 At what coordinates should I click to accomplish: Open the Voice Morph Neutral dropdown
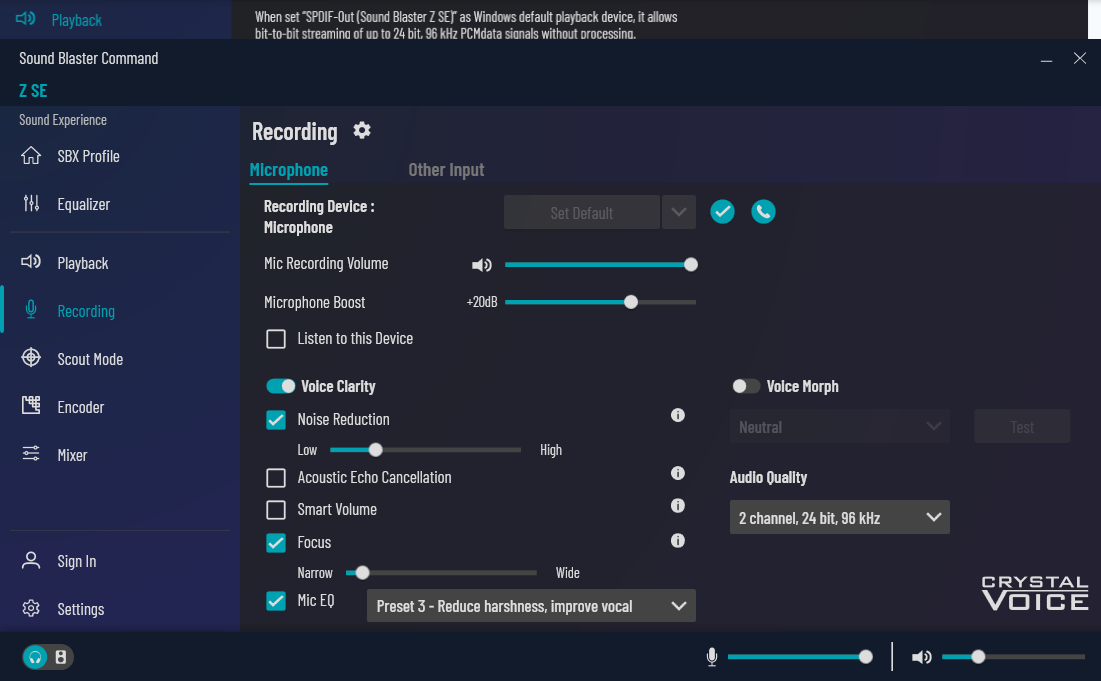(840, 427)
